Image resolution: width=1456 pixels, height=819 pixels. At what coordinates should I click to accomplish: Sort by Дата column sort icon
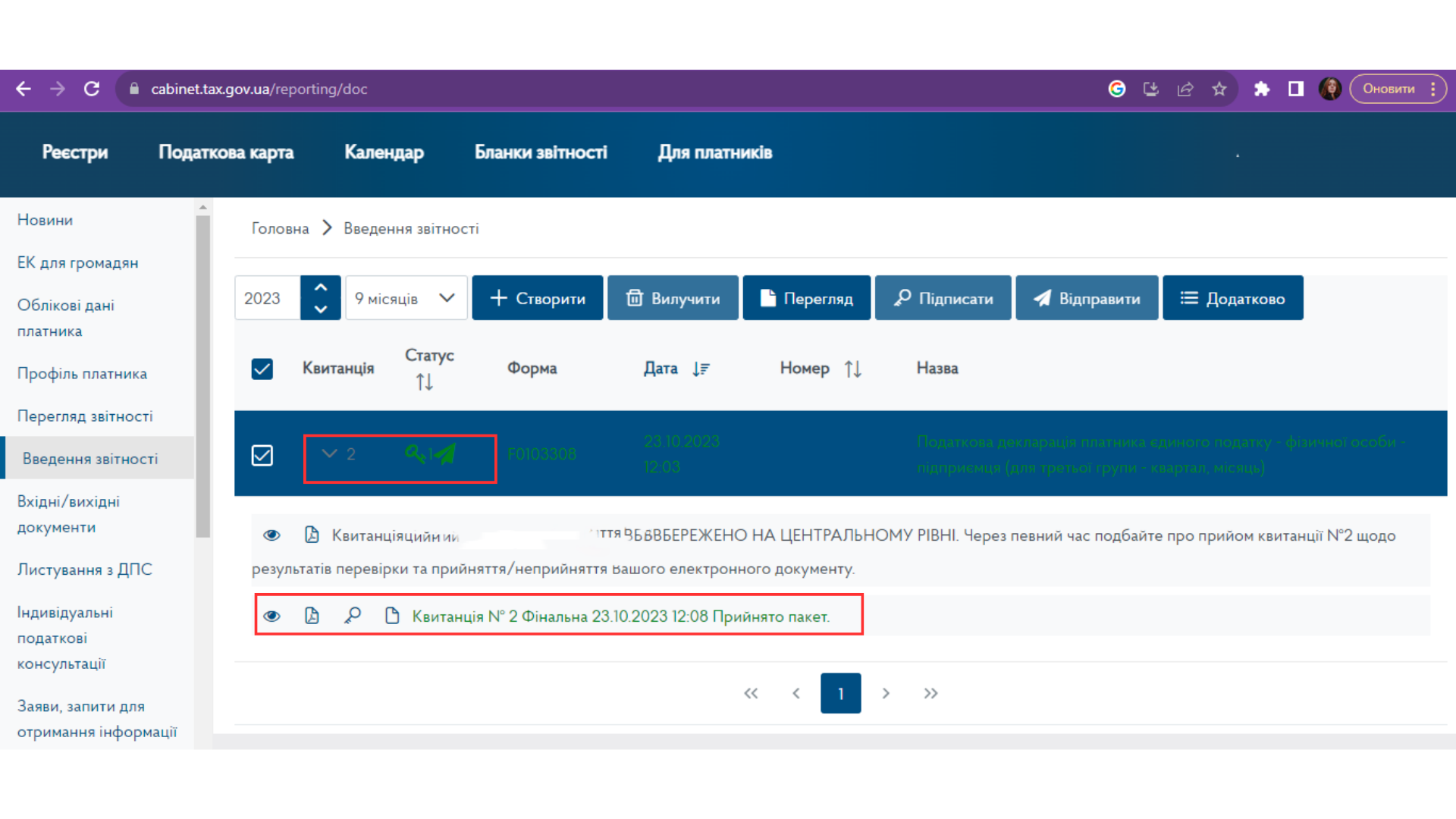701,369
